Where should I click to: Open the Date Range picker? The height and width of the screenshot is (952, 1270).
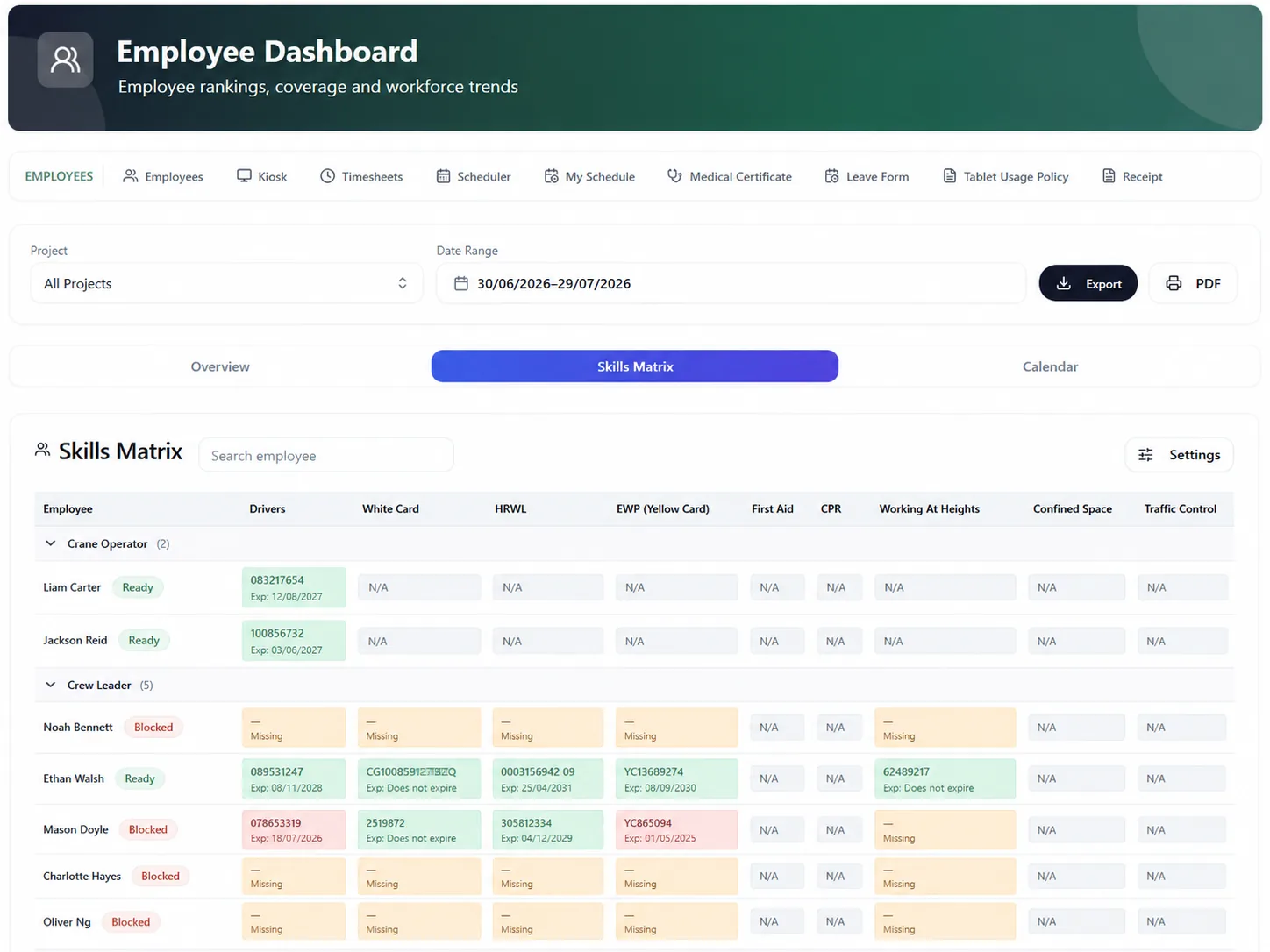pos(731,283)
